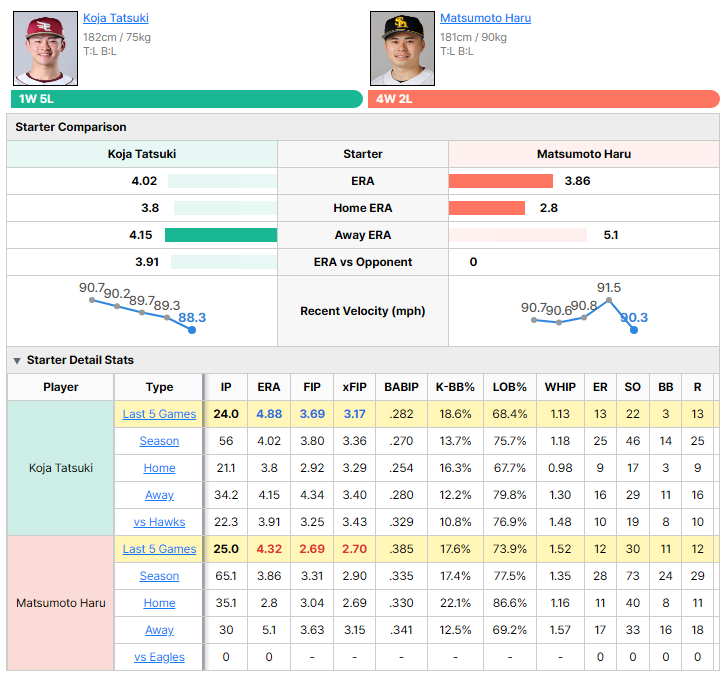
Task: Click Matsumoto's 86.6% LOB% cell
Action: point(510,603)
